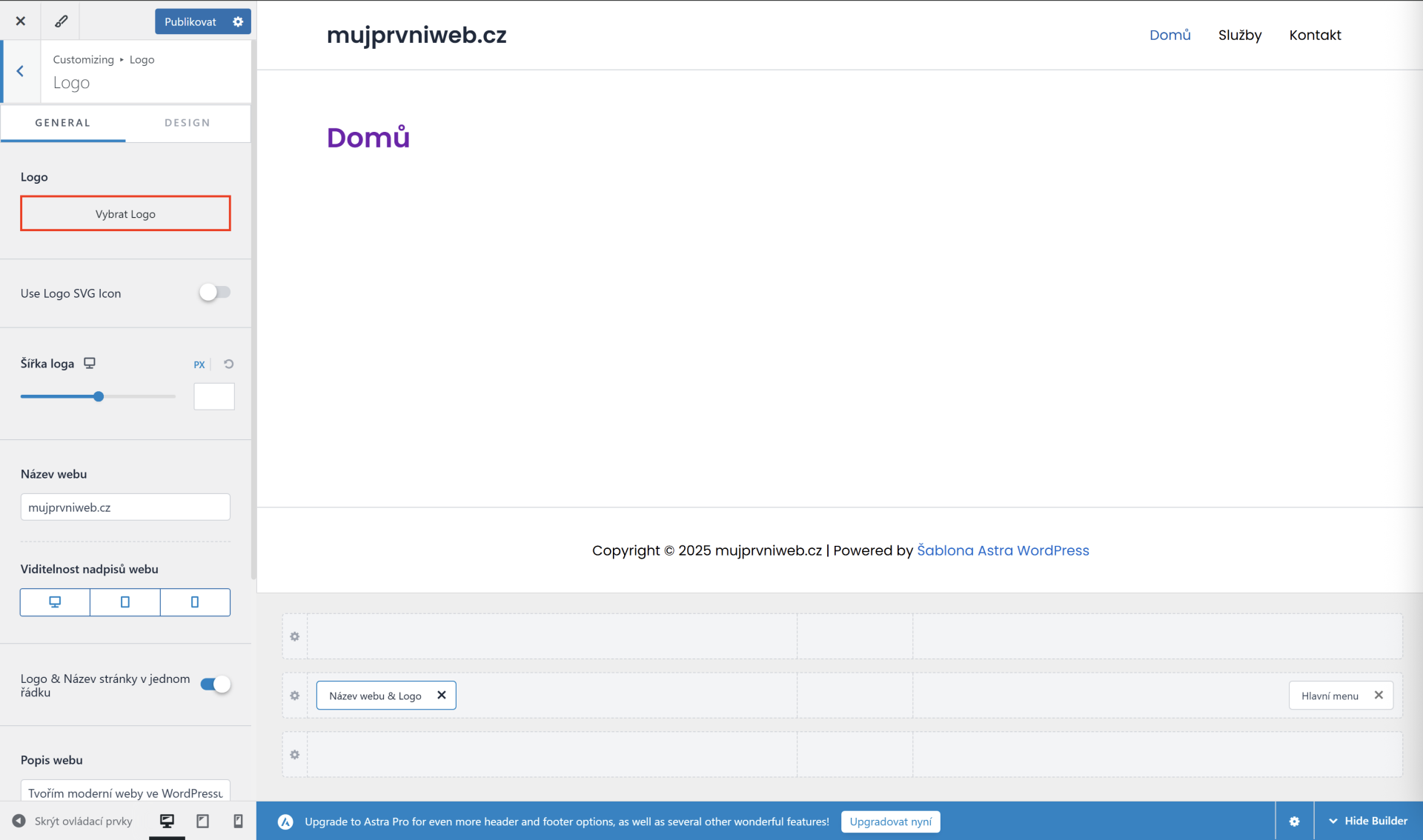The image size is (1423, 840).
Task: Switch preview to tablet device icon
Action: point(202,821)
